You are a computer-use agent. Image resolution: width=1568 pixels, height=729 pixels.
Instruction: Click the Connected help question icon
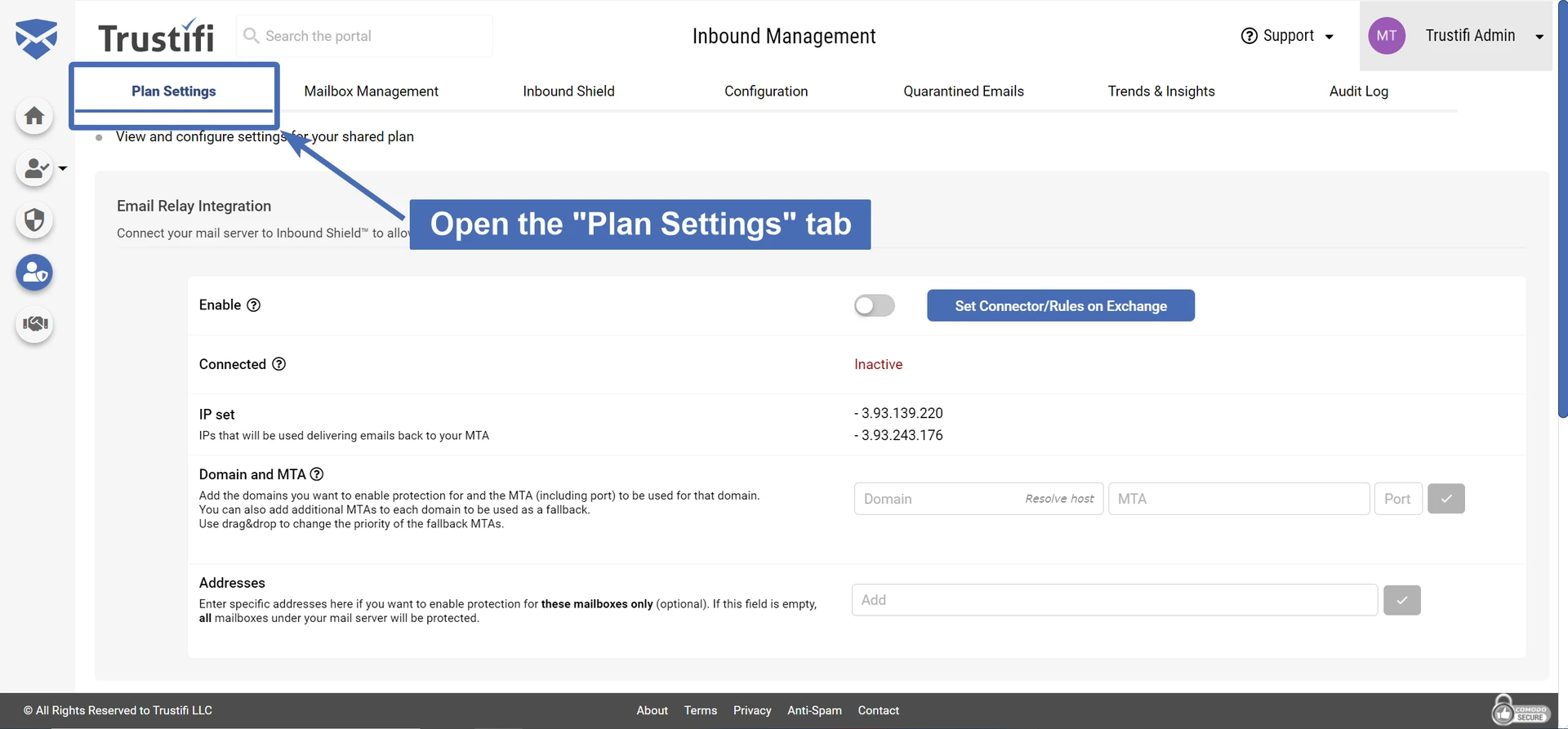[279, 364]
